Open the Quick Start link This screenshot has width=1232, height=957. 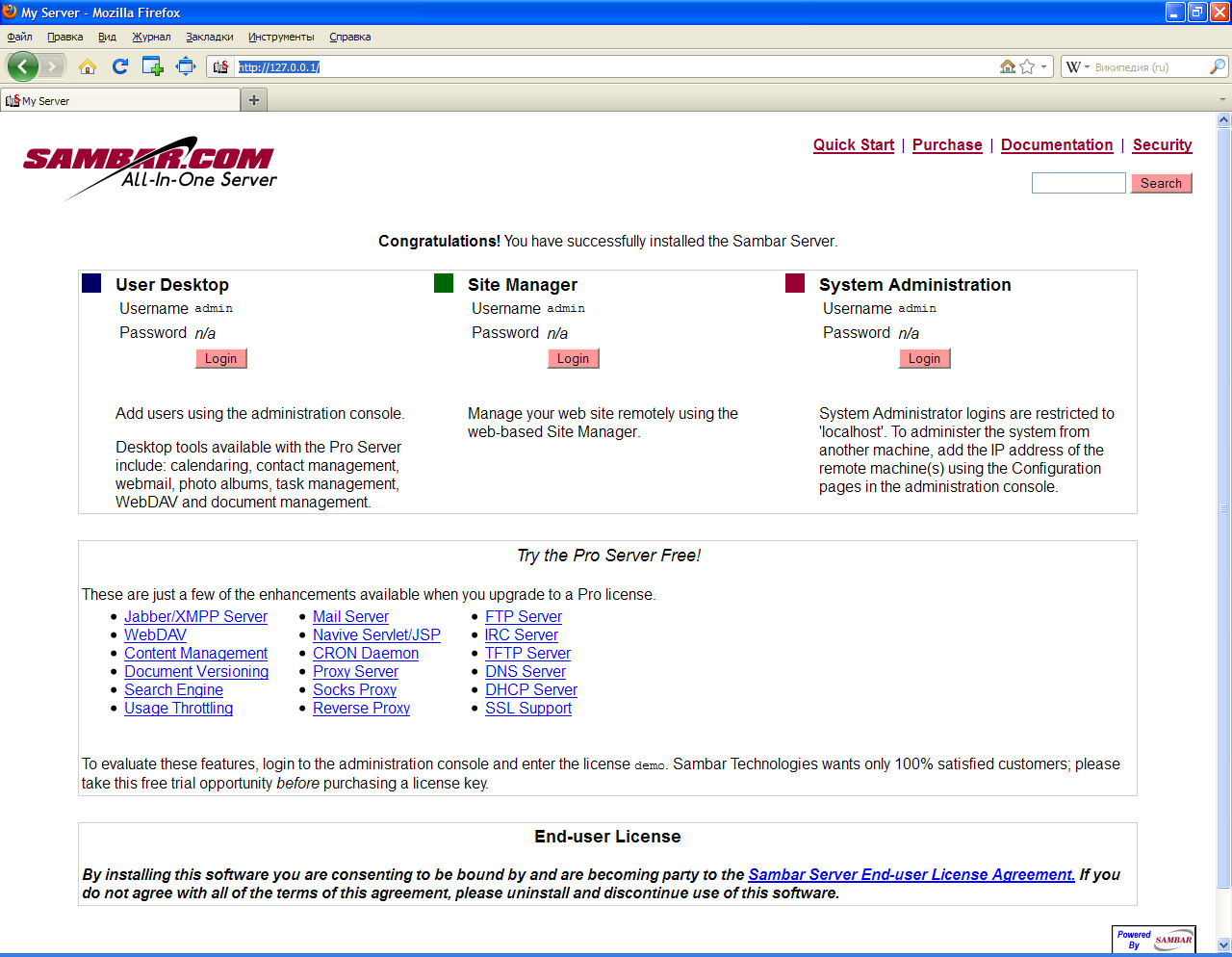[x=853, y=144]
